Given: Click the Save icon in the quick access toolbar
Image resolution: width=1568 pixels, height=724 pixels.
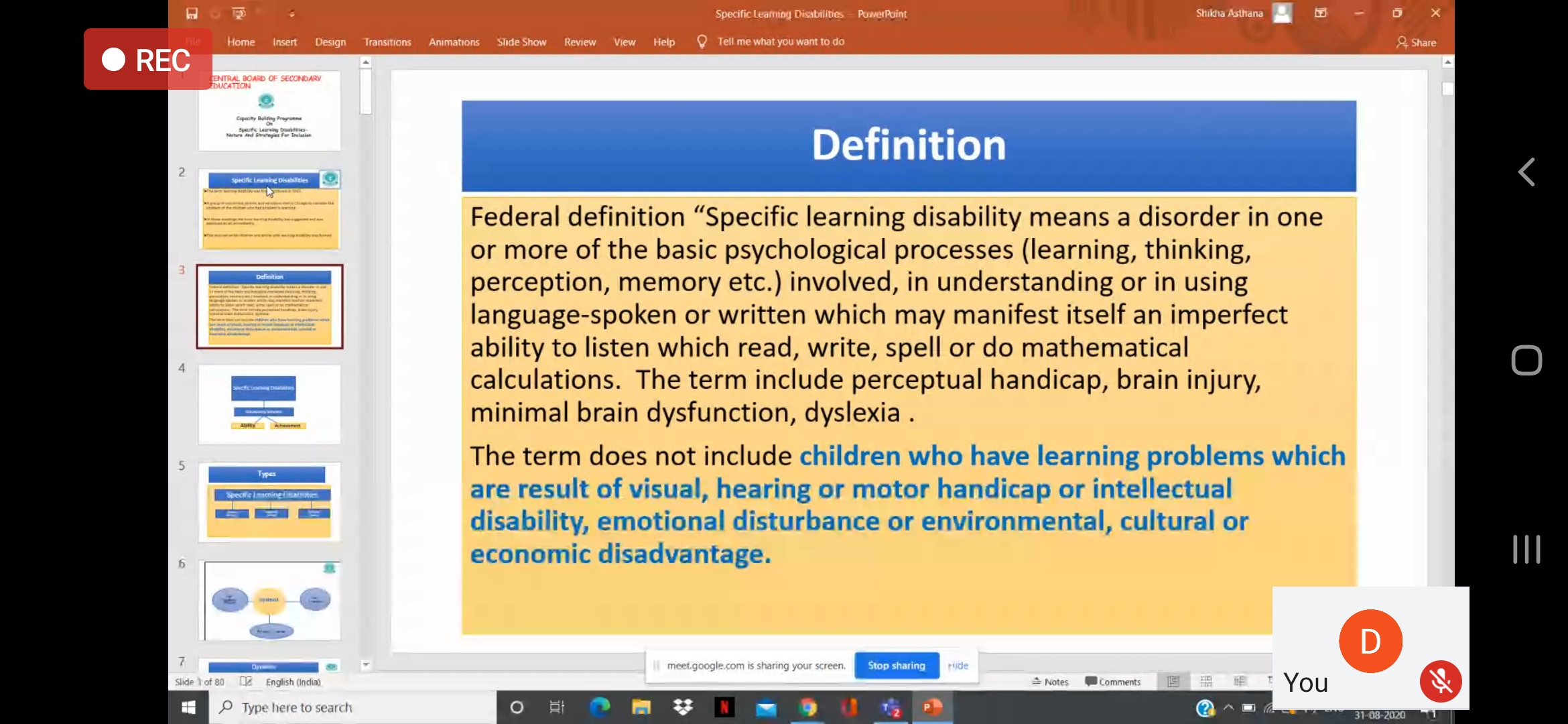Looking at the screenshot, I should click(192, 13).
